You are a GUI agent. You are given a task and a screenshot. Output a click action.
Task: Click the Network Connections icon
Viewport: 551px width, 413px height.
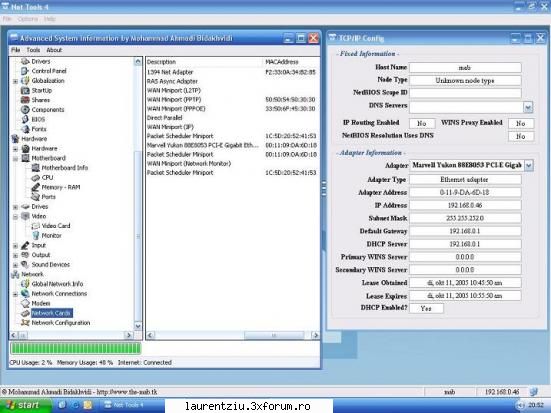(x=25, y=293)
